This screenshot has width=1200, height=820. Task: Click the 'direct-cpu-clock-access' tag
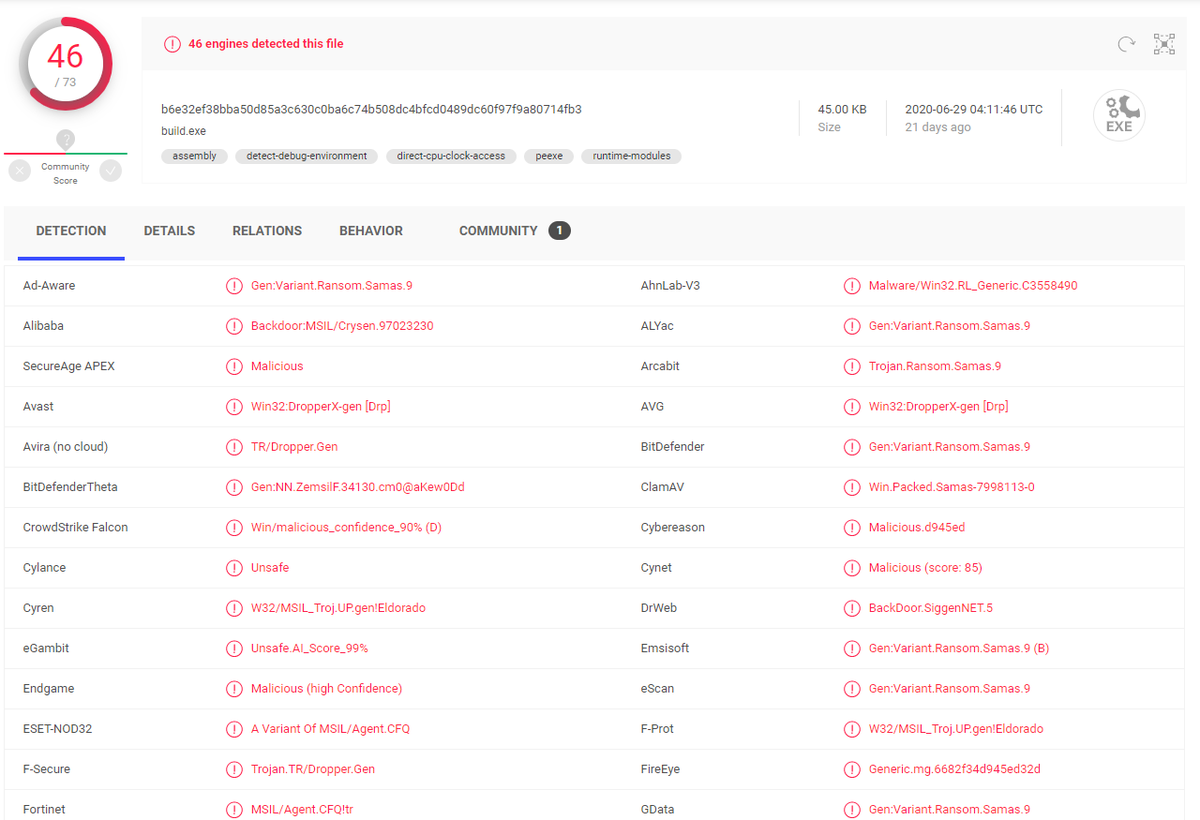pyautogui.click(x=451, y=156)
